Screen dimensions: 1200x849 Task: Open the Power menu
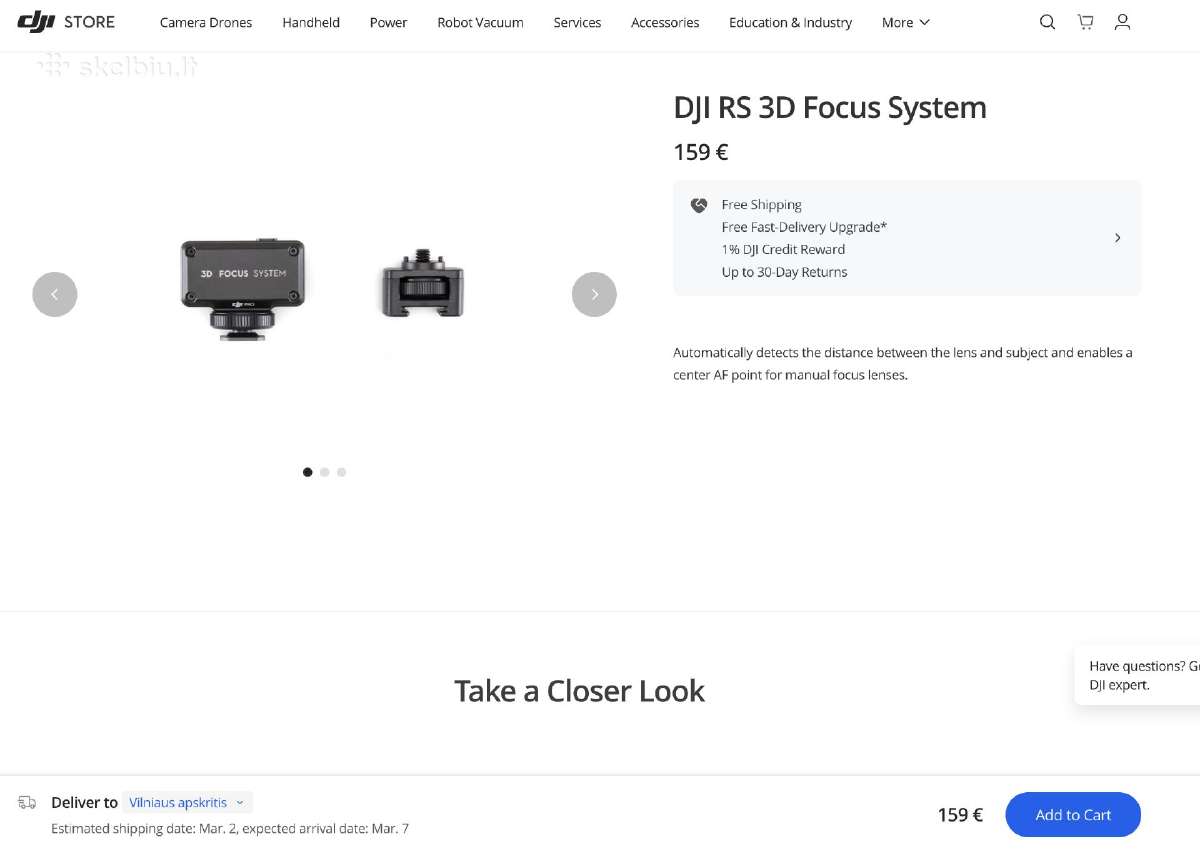(x=388, y=22)
